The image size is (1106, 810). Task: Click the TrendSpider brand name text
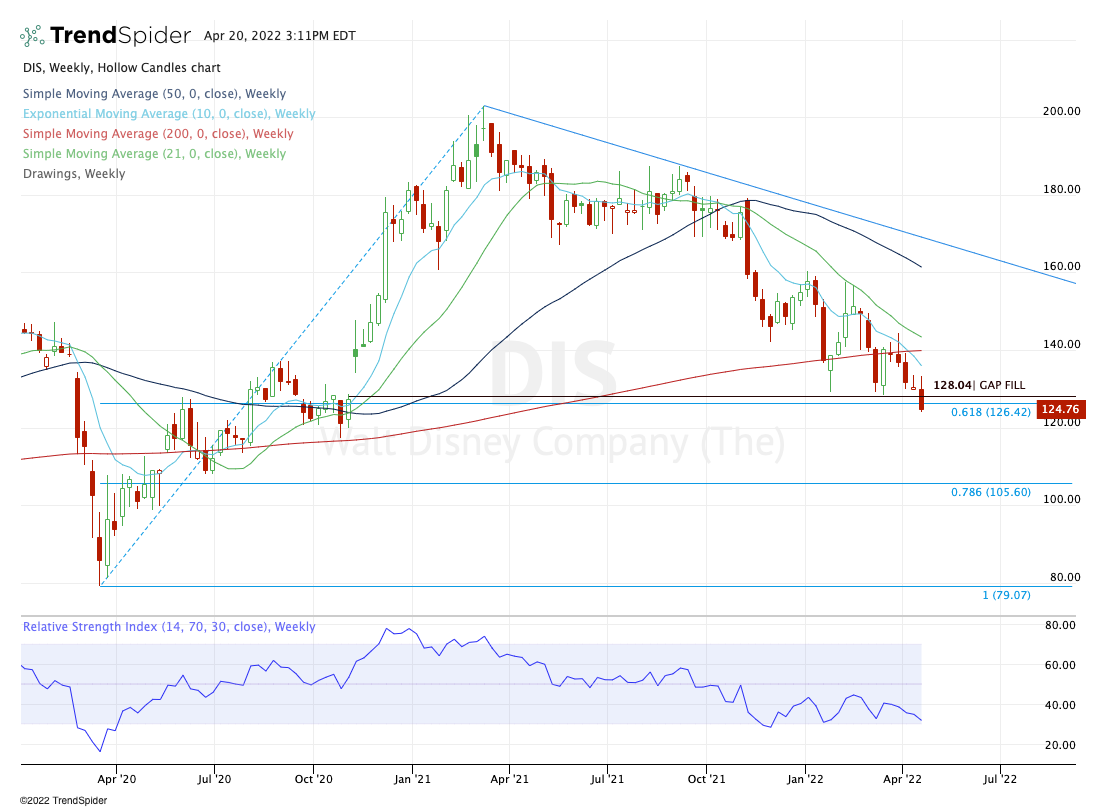(x=120, y=35)
